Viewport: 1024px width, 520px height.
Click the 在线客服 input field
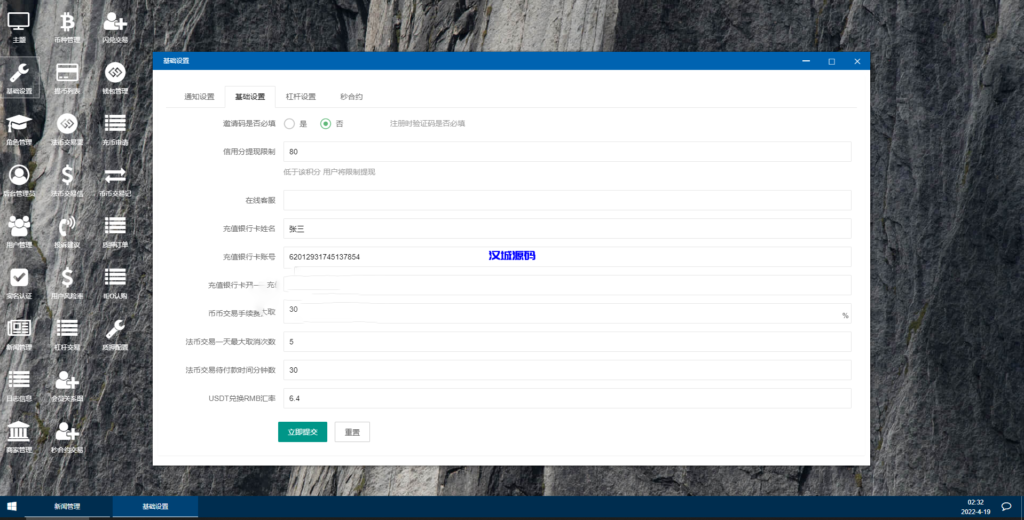point(566,200)
